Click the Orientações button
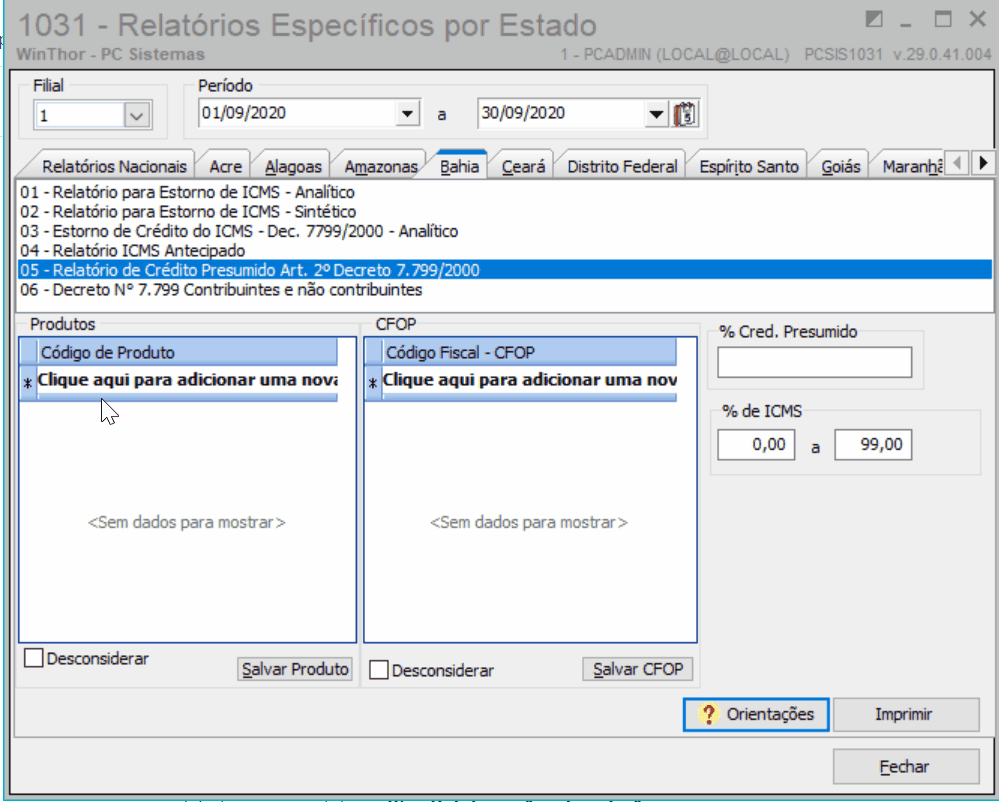The image size is (999, 802). coord(756,714)
